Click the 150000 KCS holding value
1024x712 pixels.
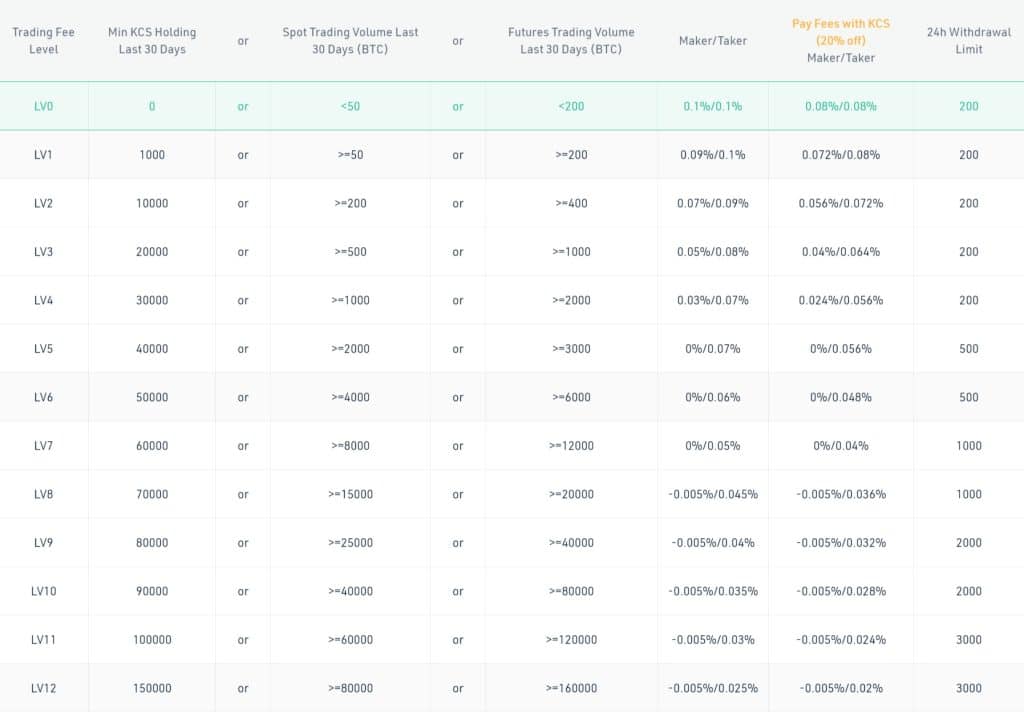152,688
